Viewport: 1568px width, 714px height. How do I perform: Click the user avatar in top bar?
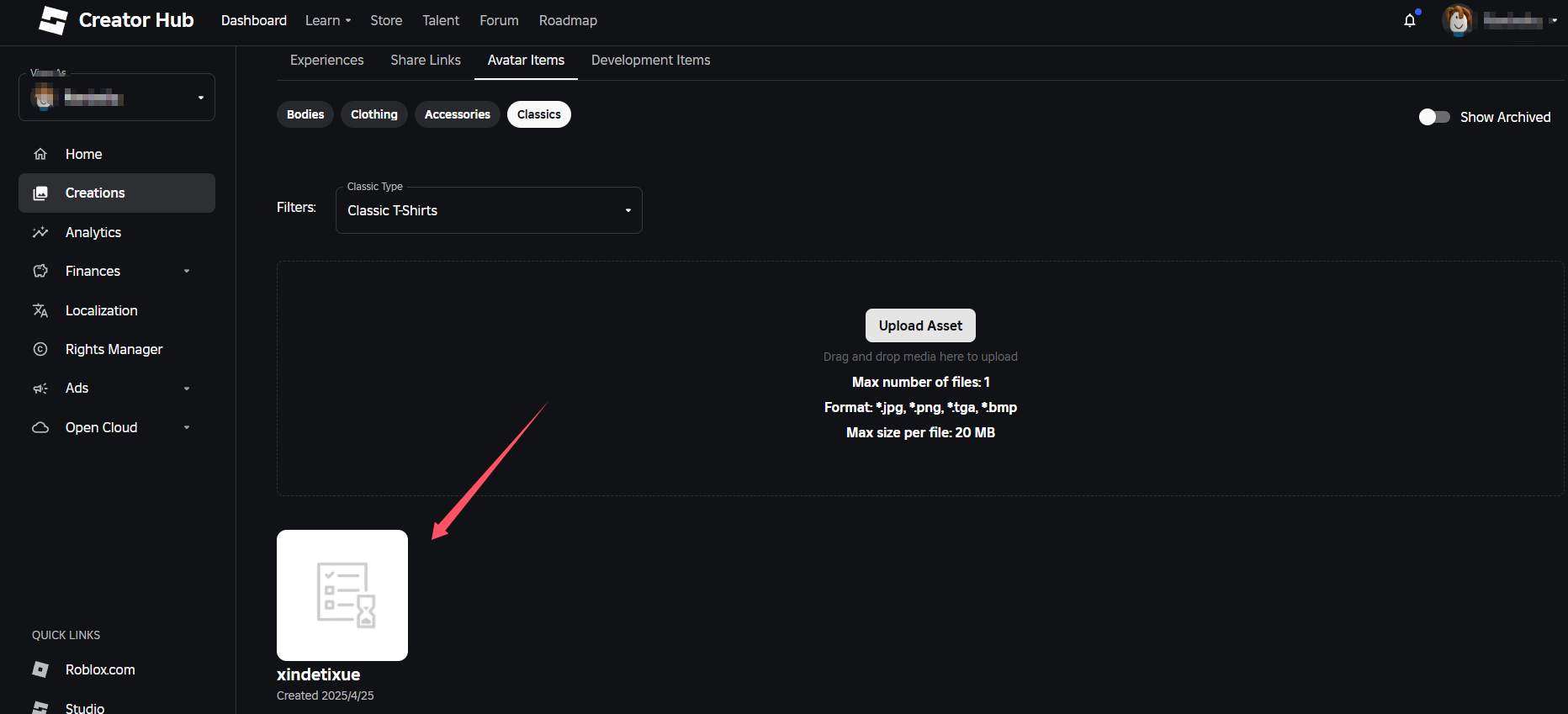pyautogui.click(x=1458, y=20)
